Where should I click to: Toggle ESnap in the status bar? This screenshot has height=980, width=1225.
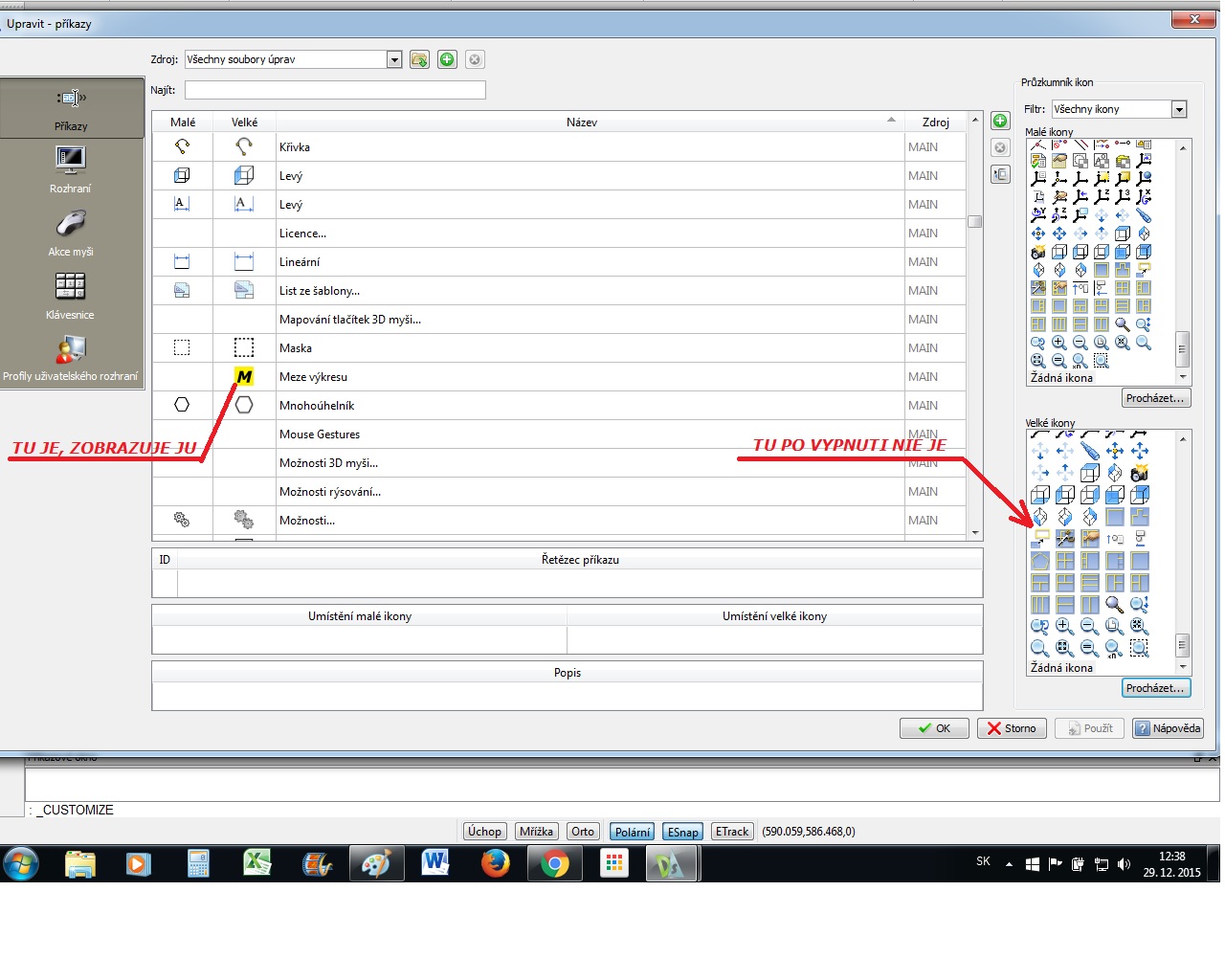tap(682, 832)
